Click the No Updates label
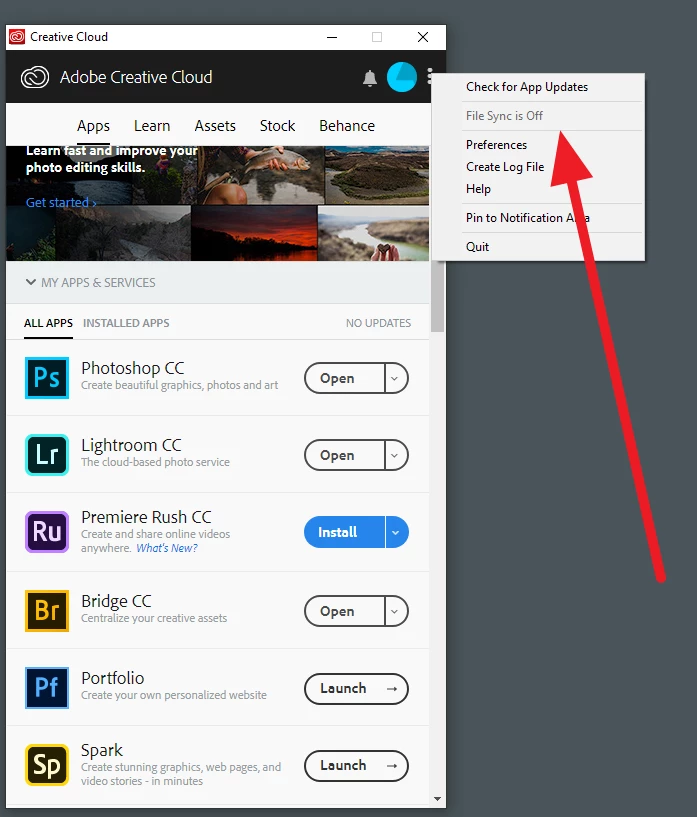 point(378,323)
